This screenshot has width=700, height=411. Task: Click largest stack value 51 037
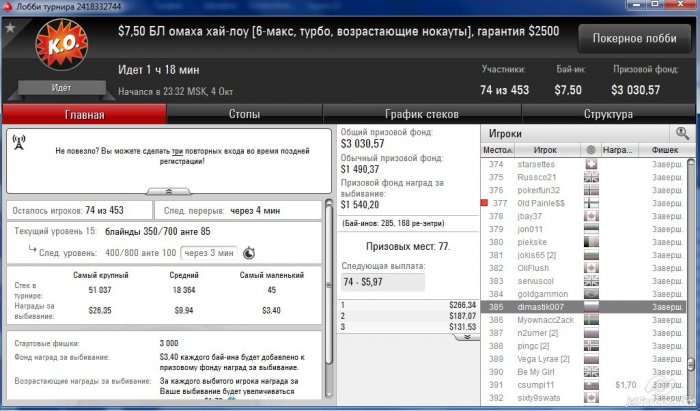click(x=100, y=290)
